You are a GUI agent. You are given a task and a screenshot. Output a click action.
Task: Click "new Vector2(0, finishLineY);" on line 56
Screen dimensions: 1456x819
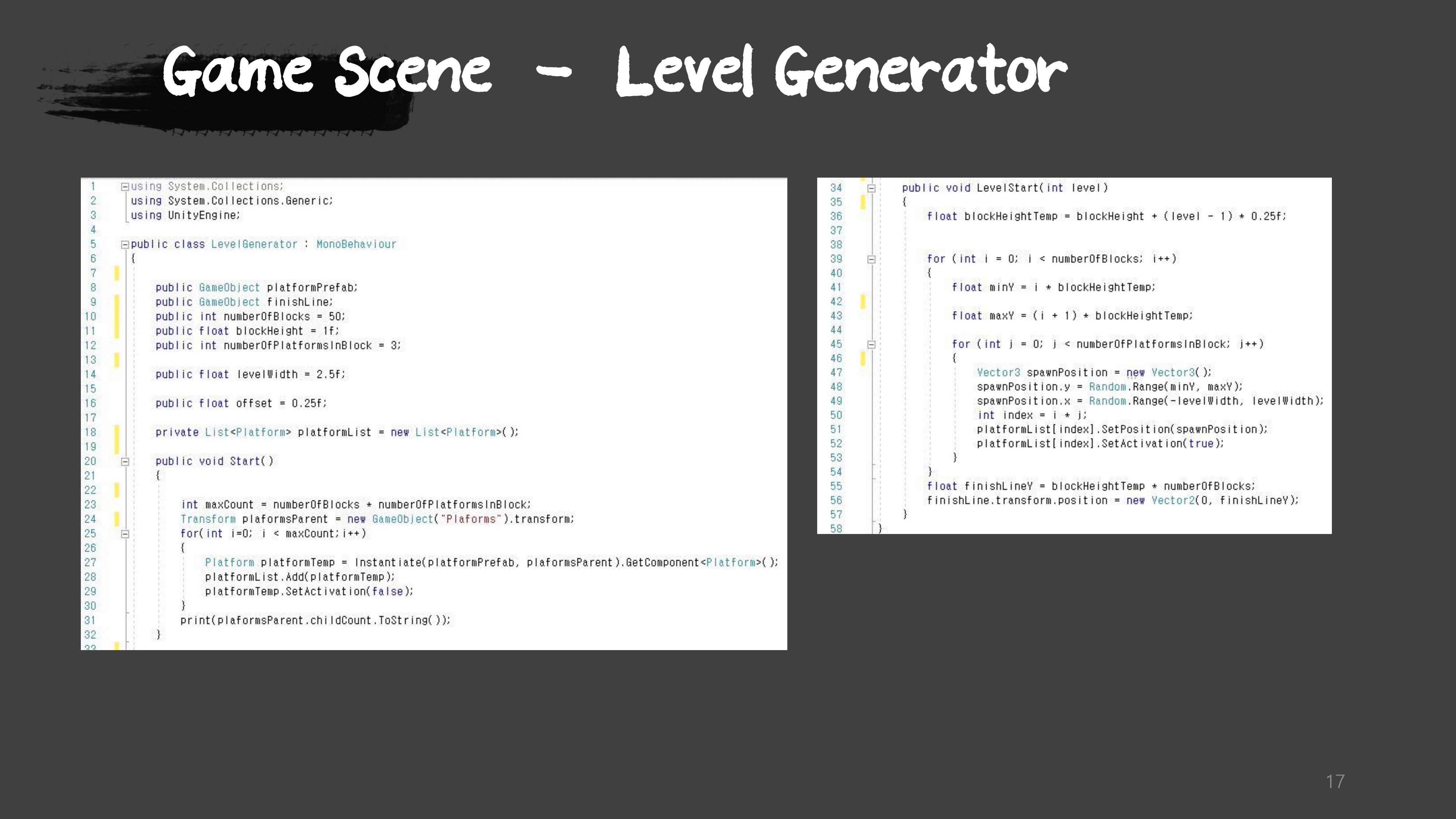tap(1213, 501)
